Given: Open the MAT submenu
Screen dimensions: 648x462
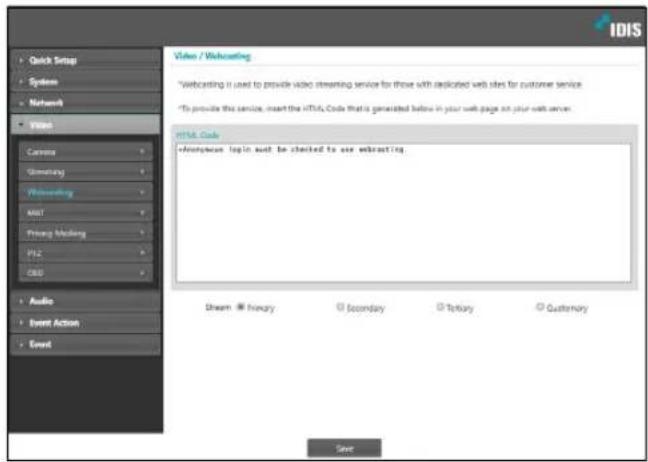Looking at the screenshot, I should click(x=86, y=213).
